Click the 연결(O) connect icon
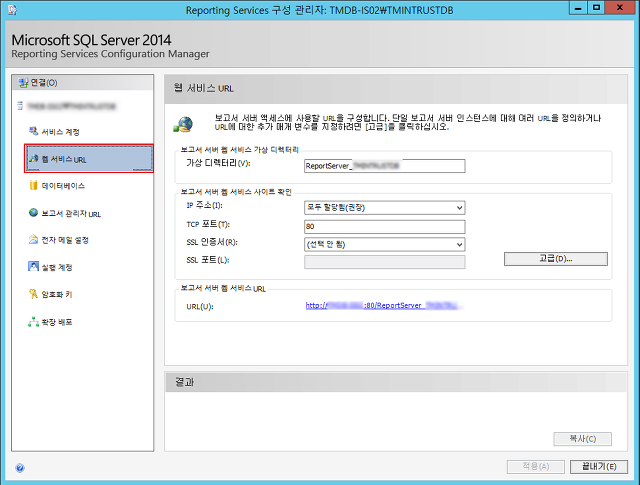The width and height of the screenshot is (640, 485). (23, 82)
